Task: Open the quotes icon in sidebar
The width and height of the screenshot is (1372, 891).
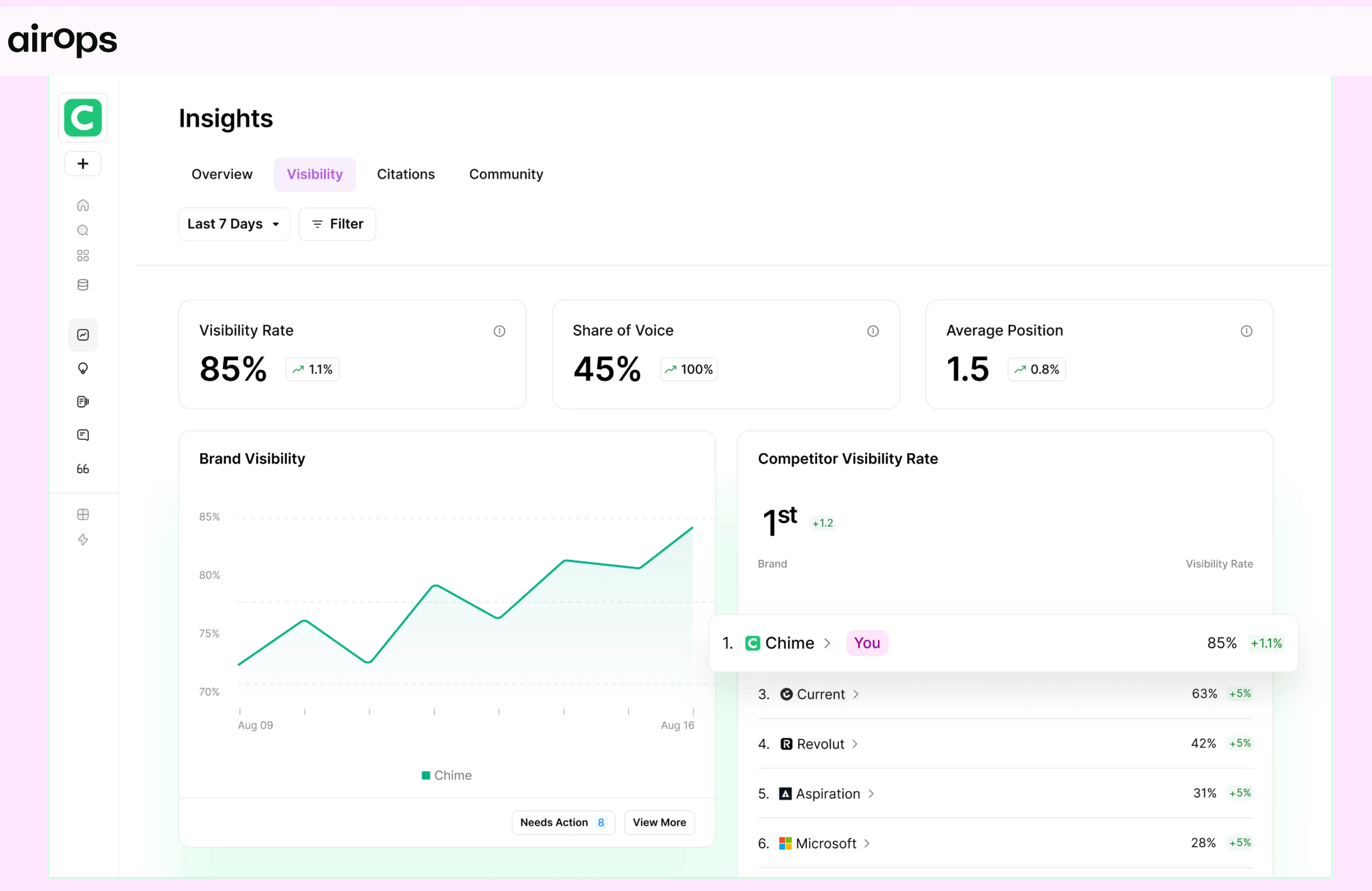Action: (x=83, y=468)
